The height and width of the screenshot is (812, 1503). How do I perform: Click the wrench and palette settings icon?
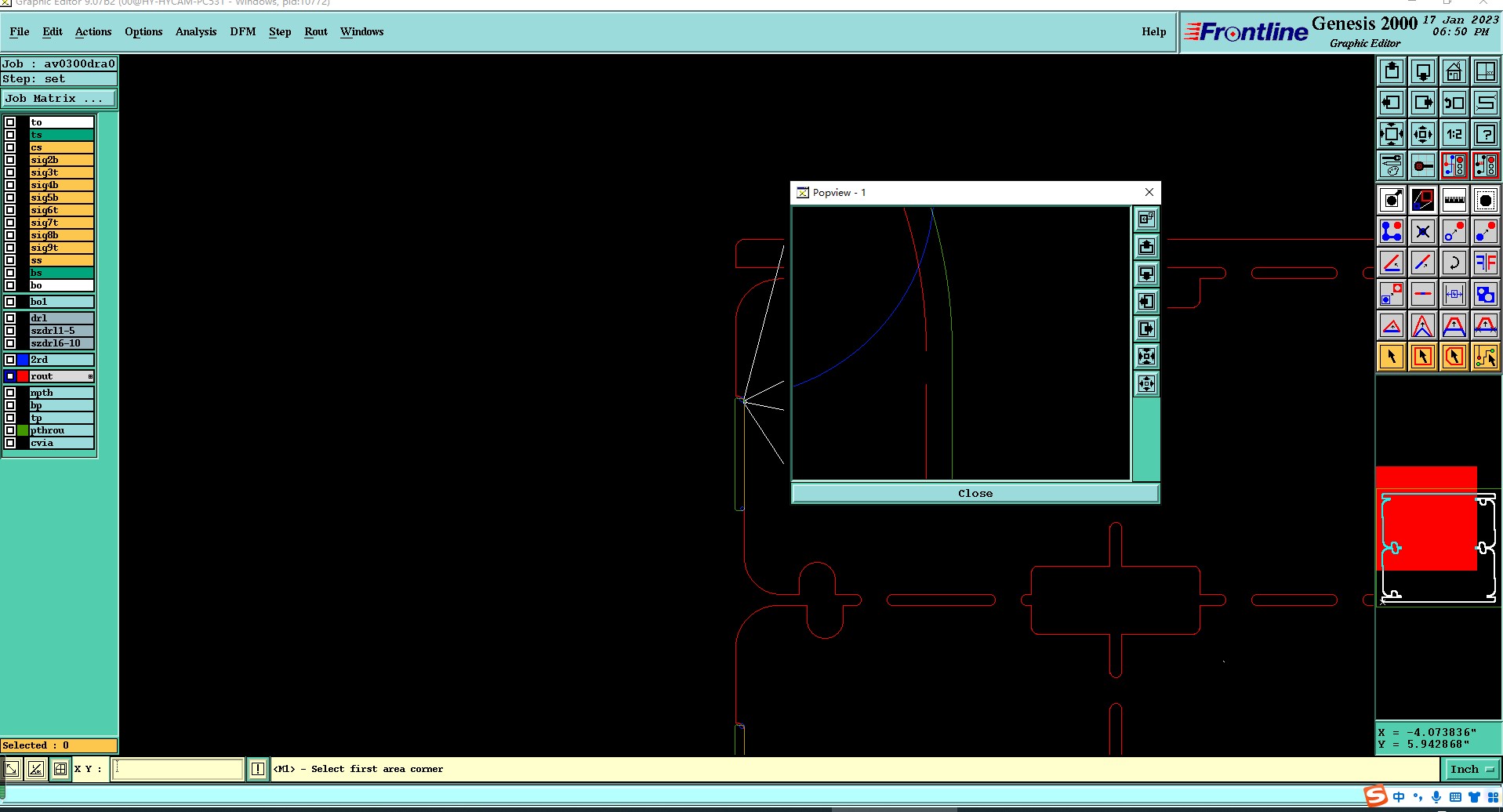coord(1392,166)
